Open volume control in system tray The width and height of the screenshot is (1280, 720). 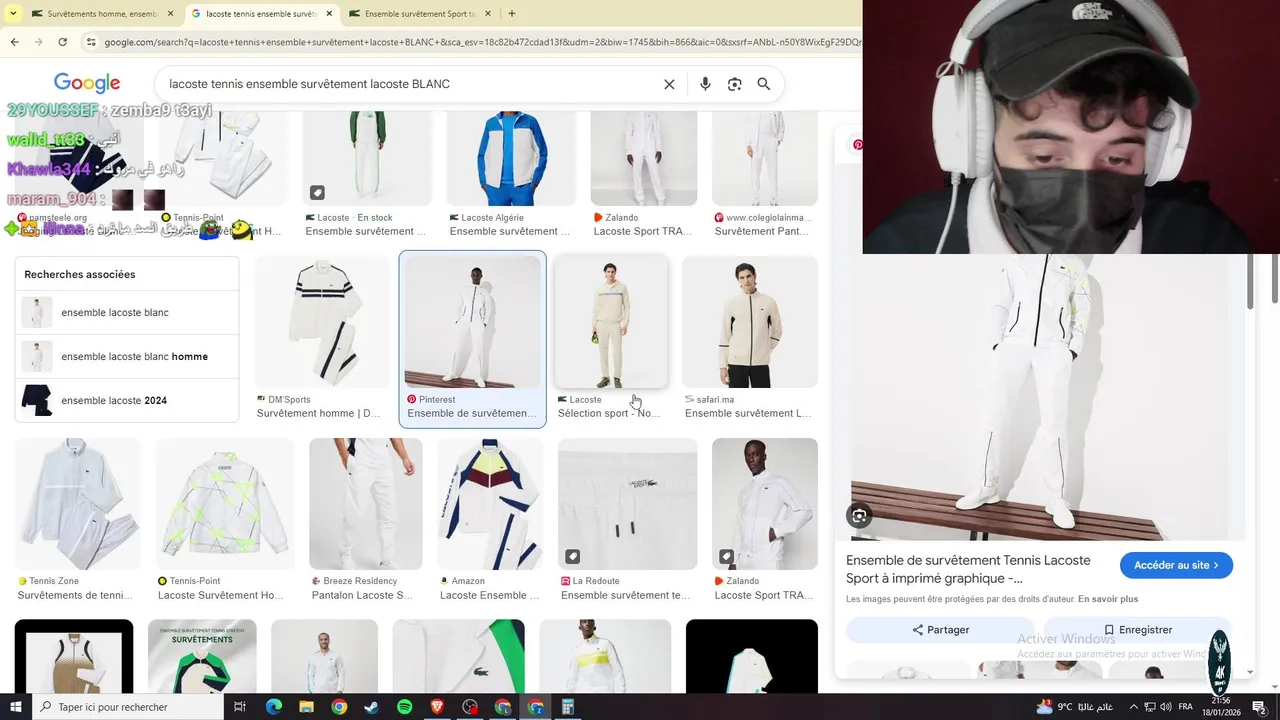coord(1166,707)
